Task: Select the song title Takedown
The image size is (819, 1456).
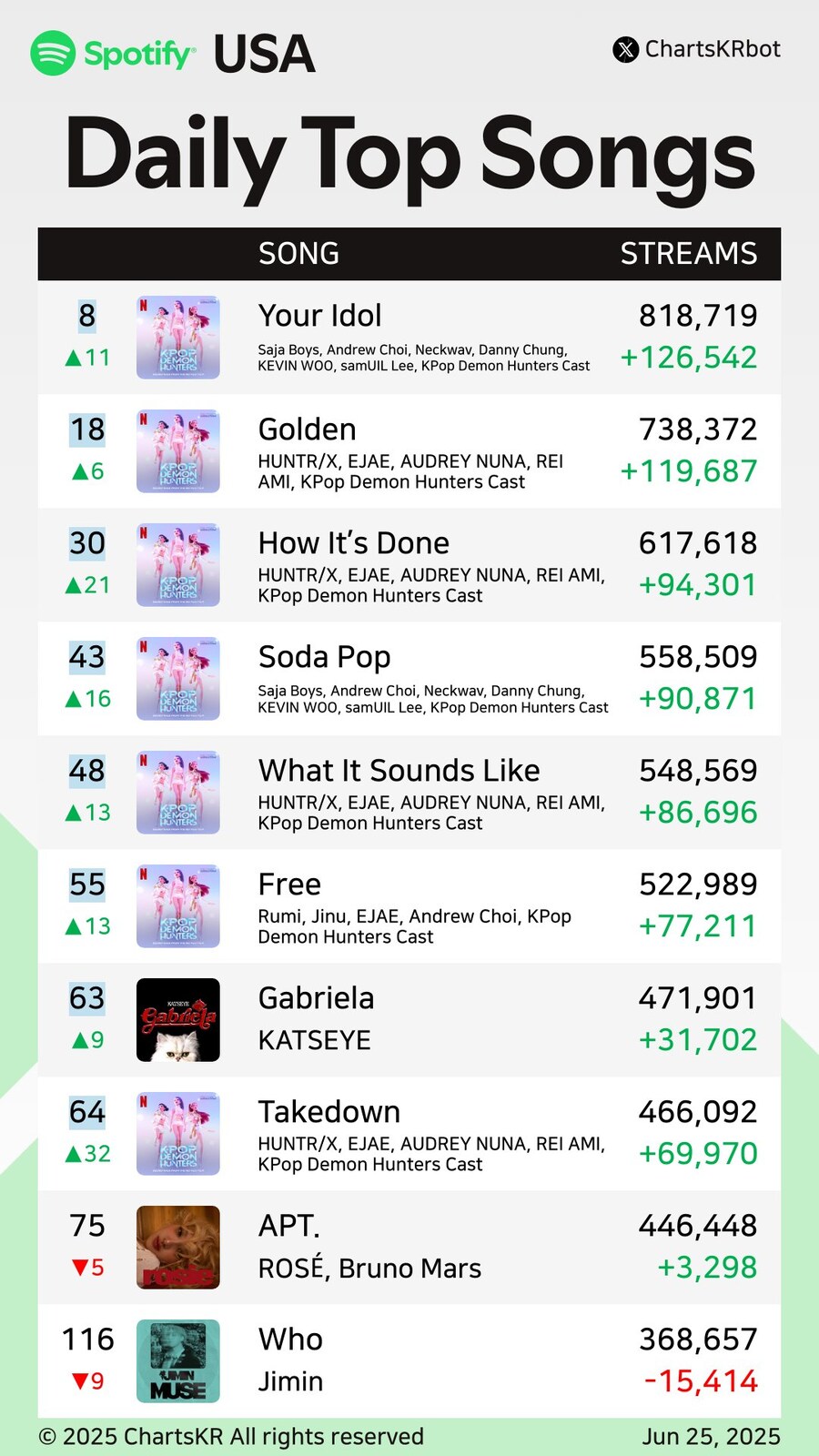Action: 329,1112
